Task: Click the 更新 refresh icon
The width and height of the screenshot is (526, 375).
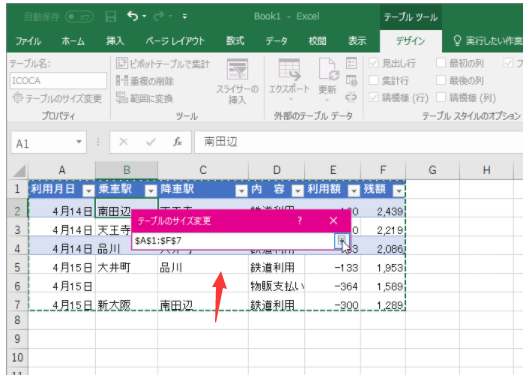Action: 329,70
